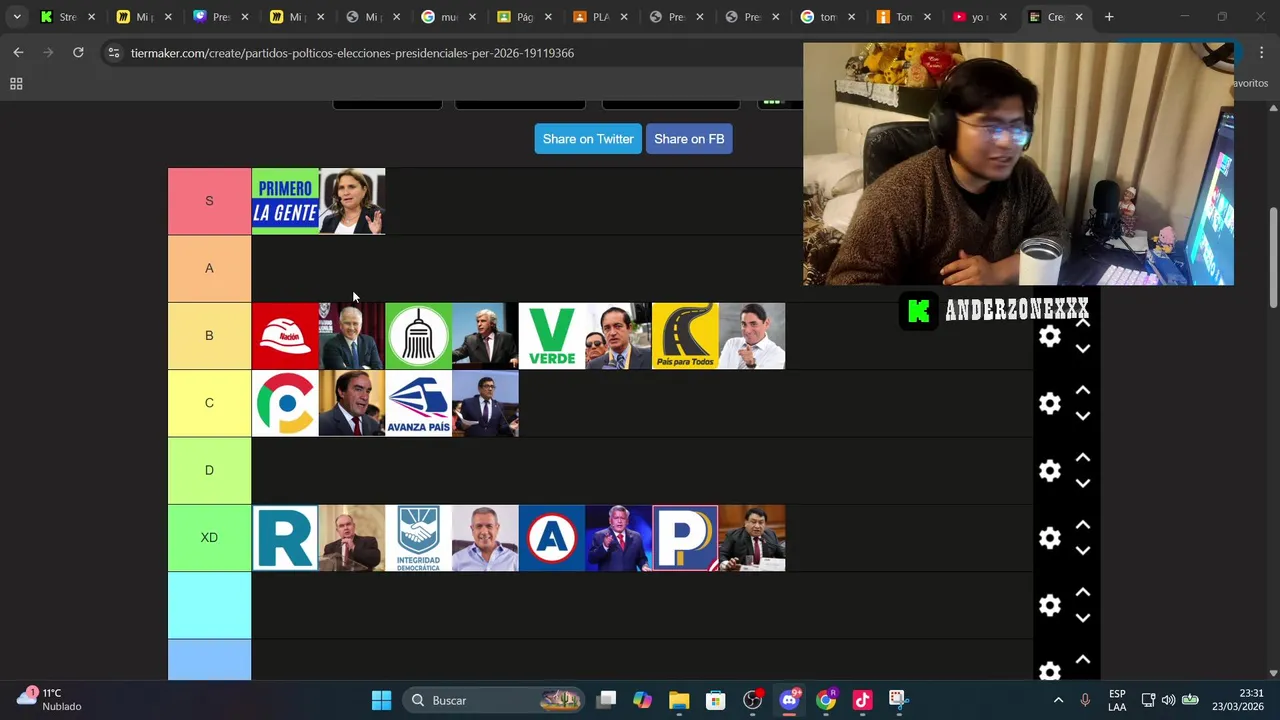Move tier D row up with arrow
Screen dimensions: 1280x720
[x=1083, y=458]
